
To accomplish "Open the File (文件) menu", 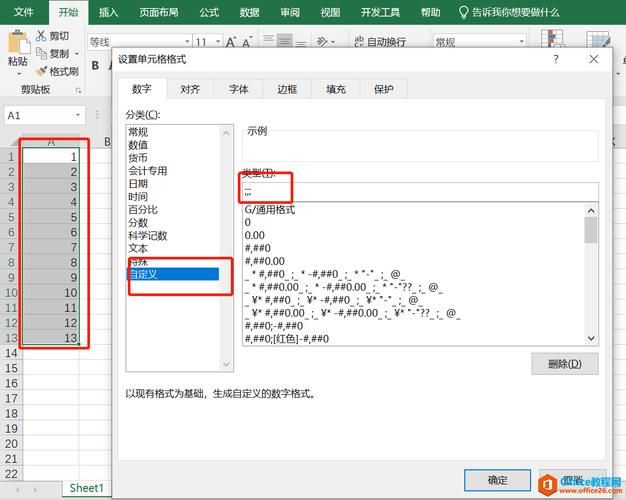I will pyautogui.click(x=24, y=12).
